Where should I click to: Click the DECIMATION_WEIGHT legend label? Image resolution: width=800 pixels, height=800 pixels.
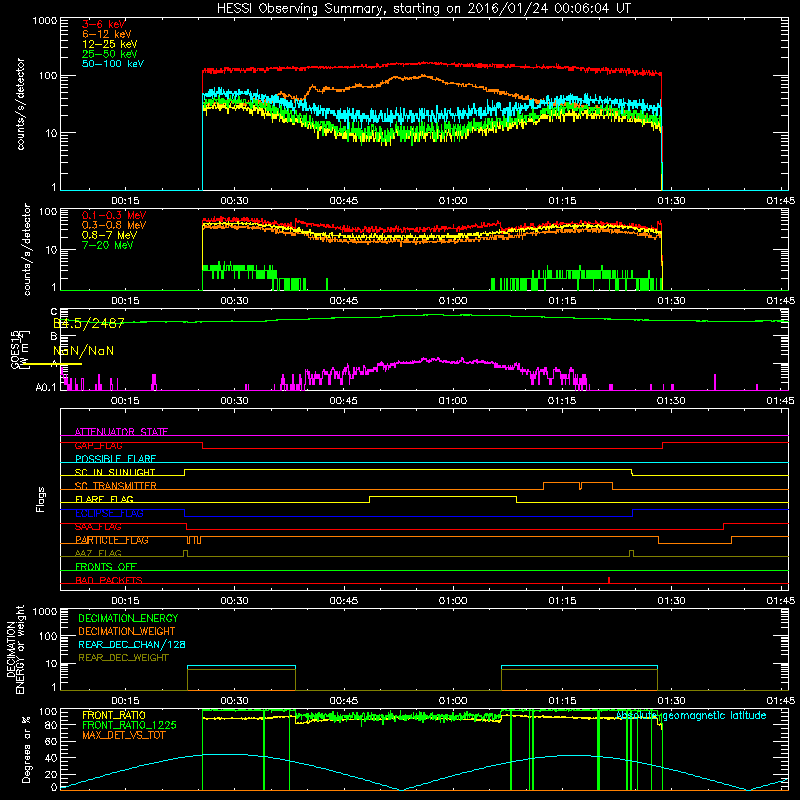pyautogui.click(x=127, y=631)
